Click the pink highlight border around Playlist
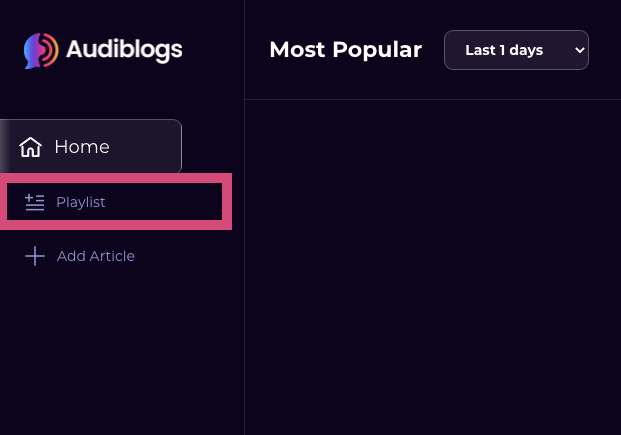This screenshot has width=621, height=435. 116,178
